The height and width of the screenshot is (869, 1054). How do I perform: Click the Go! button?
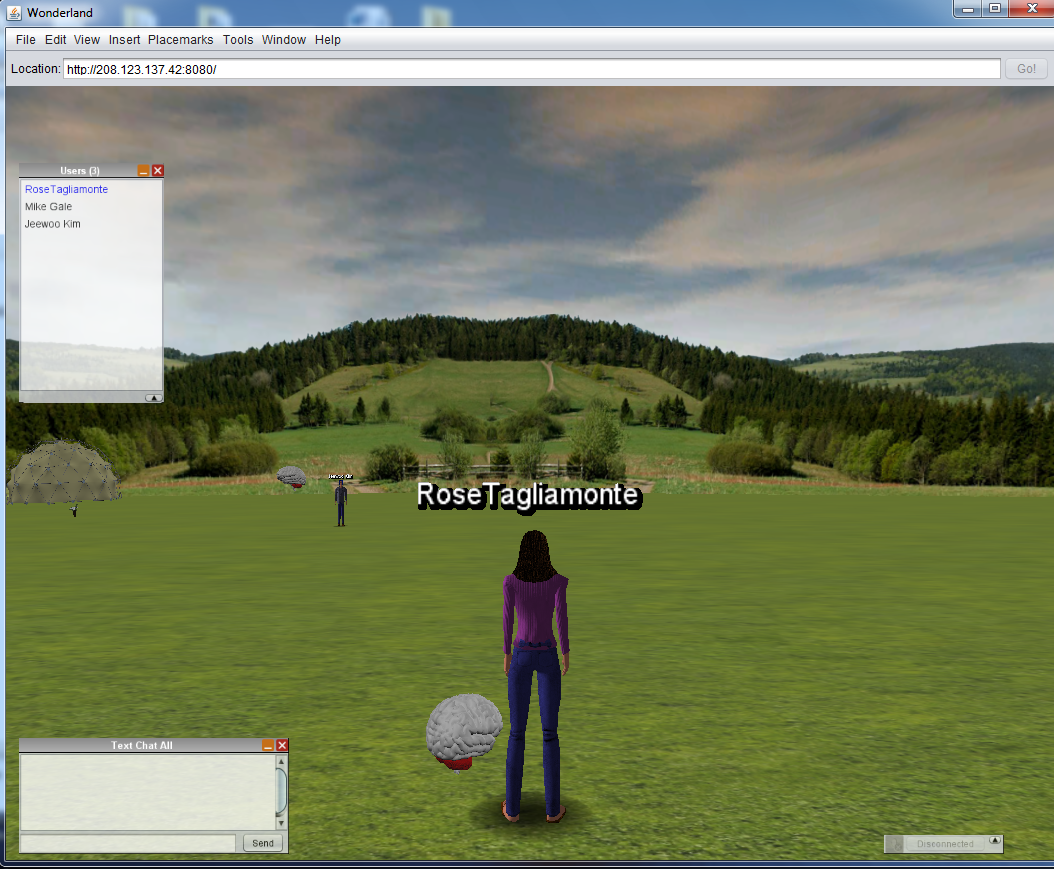(x=1026, y=69)
